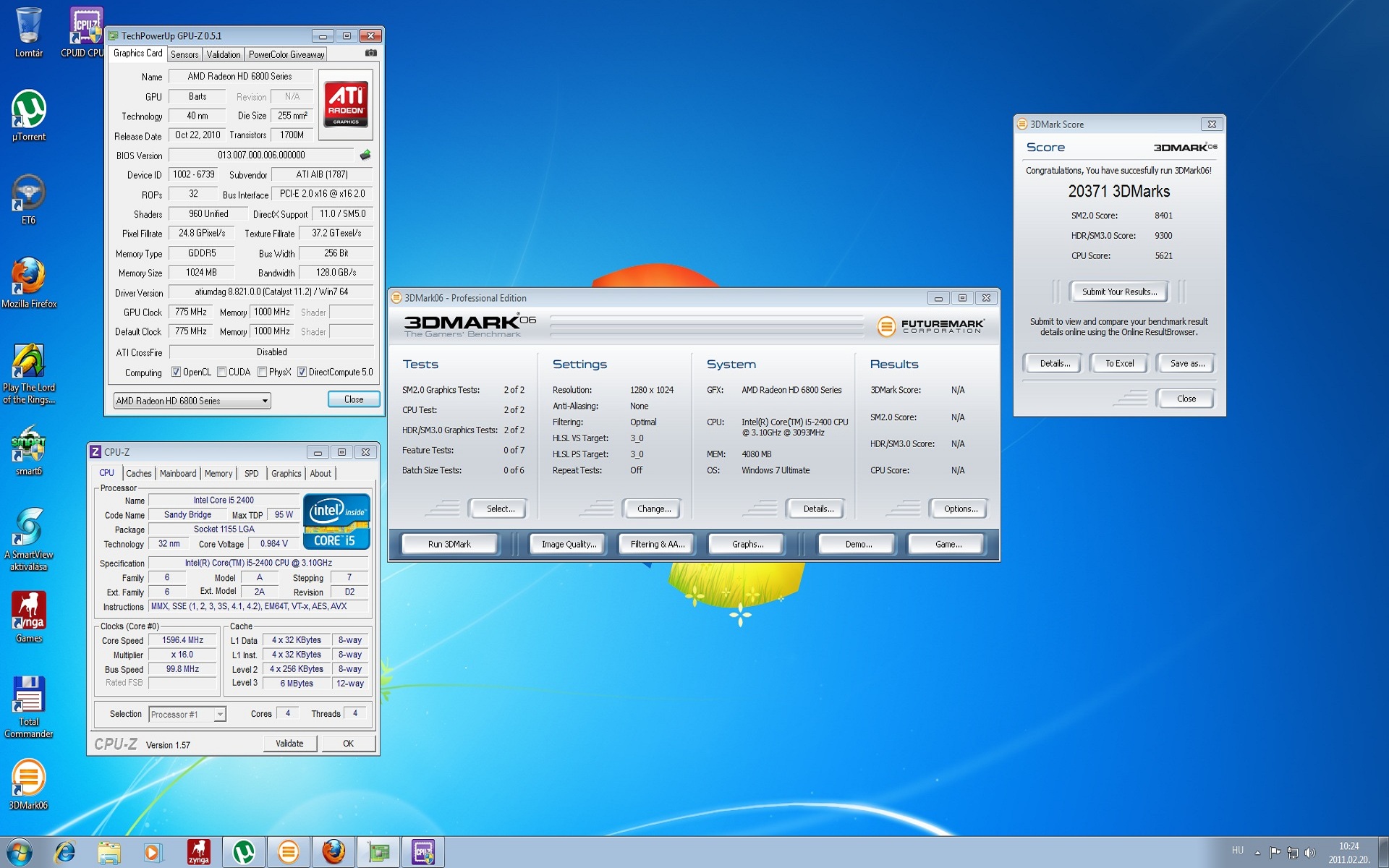Click Windows Start orb
The height and width of the screenshot is (868, 1389).
tap(20, 852)
